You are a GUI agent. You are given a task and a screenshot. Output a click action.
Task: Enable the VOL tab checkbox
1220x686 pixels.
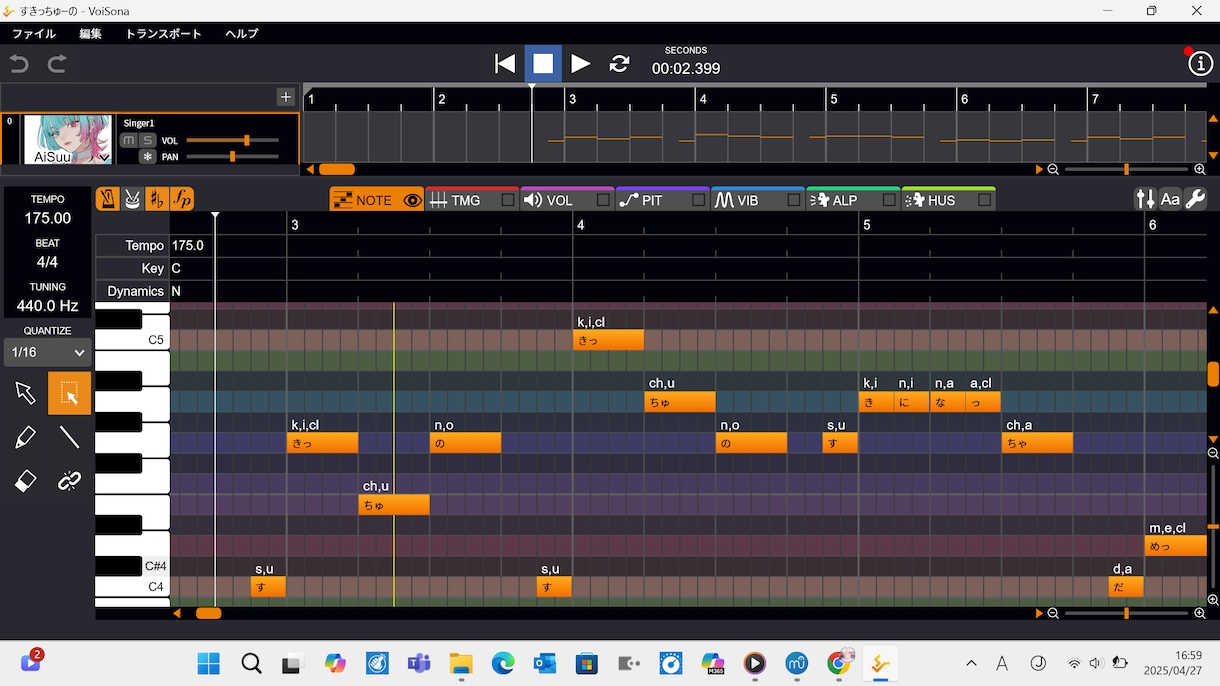tap(603, 200)
